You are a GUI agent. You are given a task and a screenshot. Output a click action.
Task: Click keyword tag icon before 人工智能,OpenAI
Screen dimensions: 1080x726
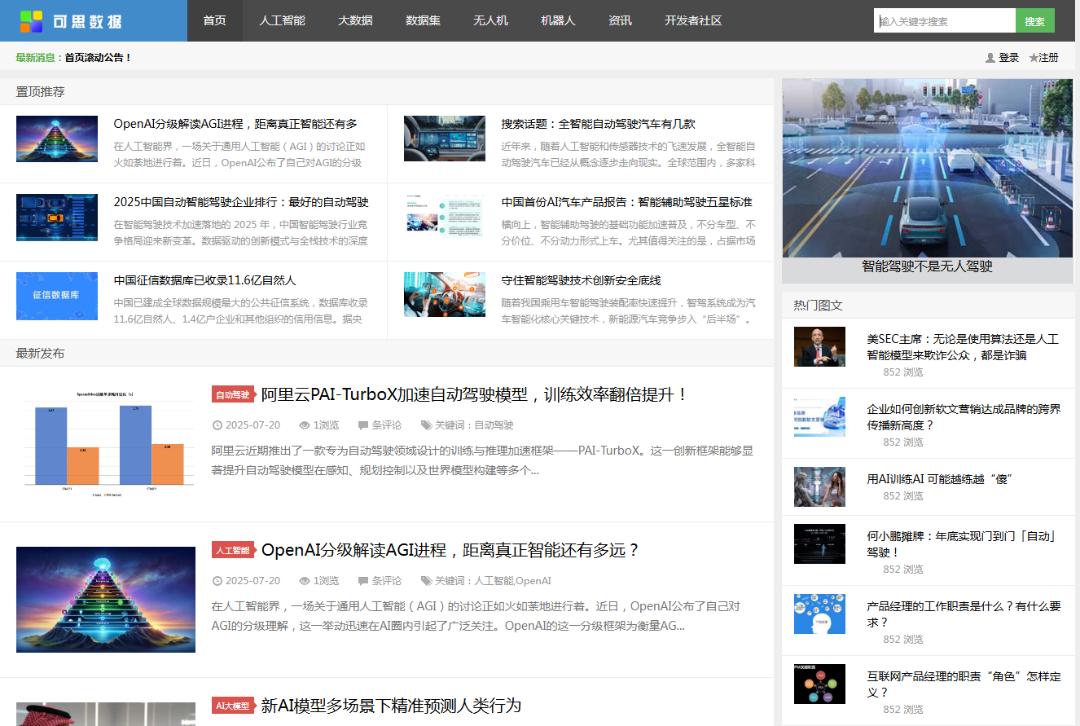click(426, 581)
